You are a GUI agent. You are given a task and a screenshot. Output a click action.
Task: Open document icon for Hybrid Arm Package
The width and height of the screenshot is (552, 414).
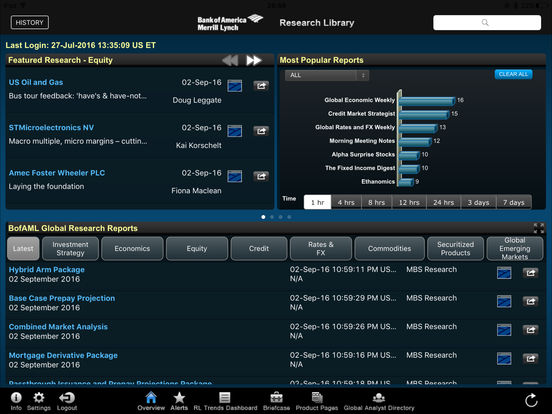click(x=504, y=273)
